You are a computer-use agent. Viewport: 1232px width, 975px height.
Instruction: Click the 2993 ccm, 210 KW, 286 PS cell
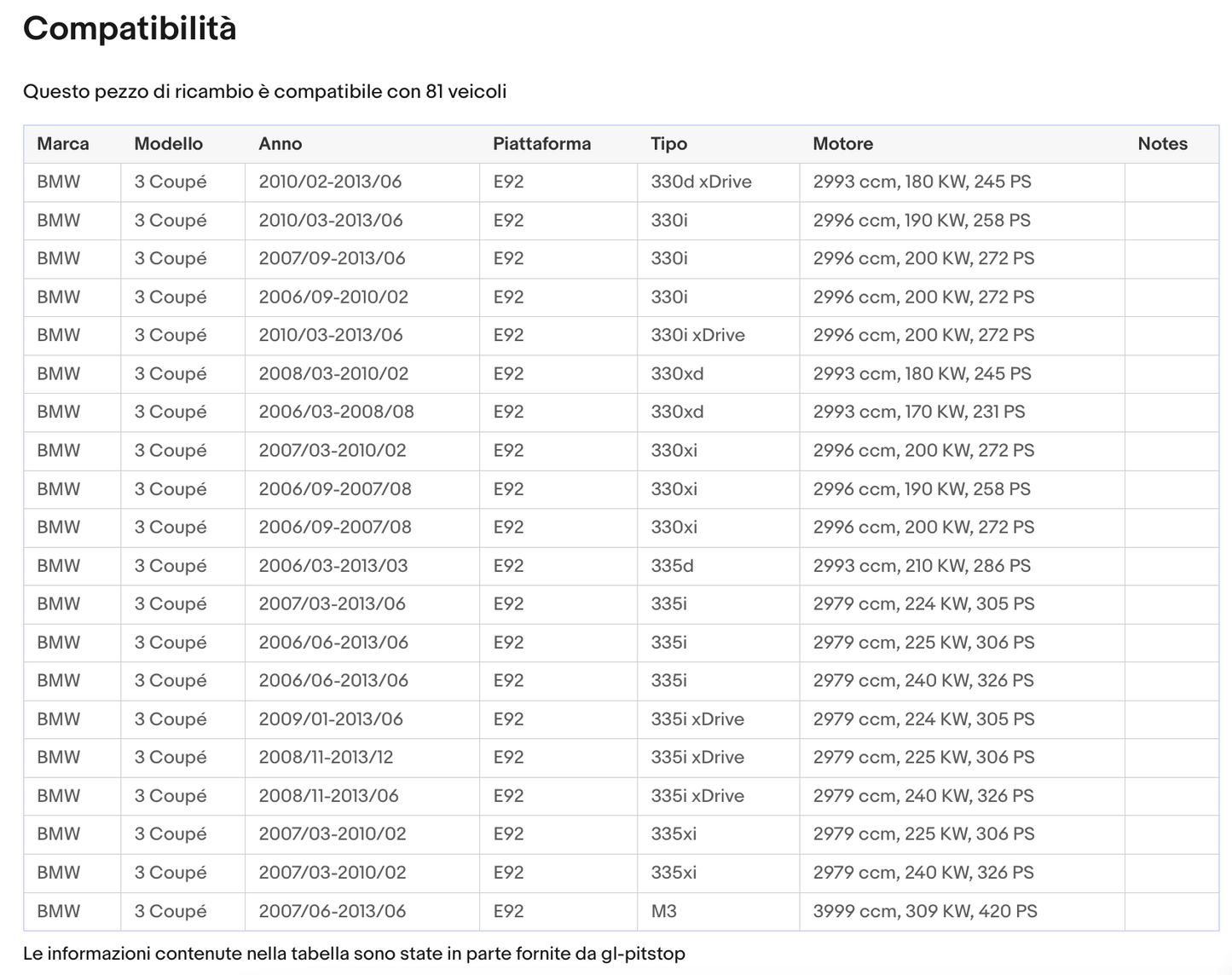963,566
